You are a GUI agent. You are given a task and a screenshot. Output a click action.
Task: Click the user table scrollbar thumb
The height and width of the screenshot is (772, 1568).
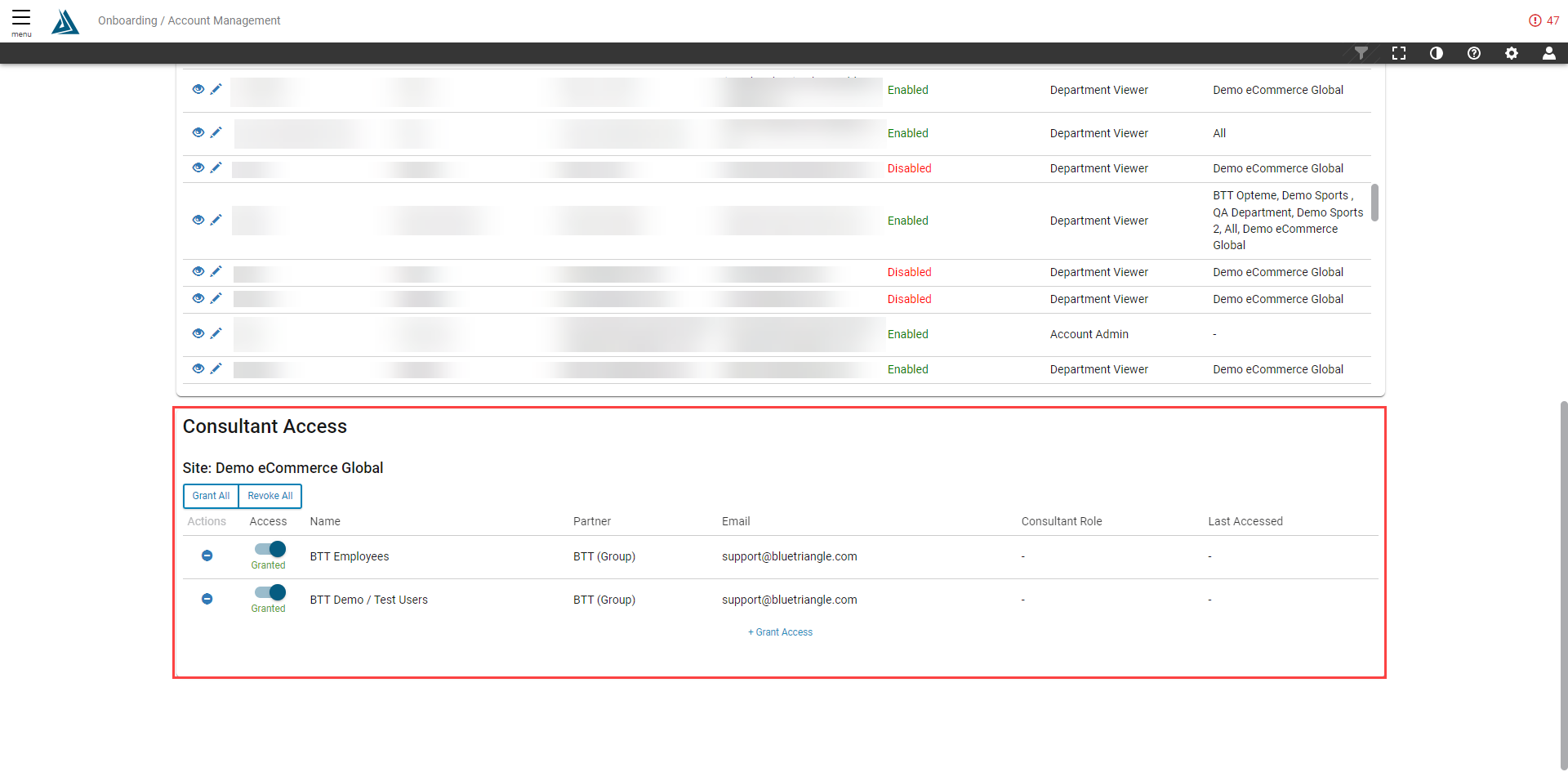click(1374, 203)
